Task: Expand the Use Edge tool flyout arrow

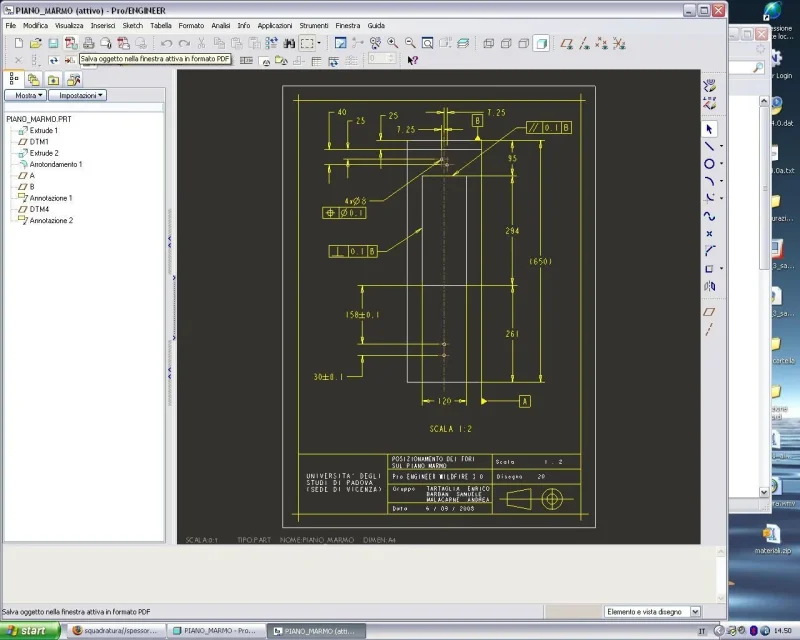Action: click(x=721, y=268)
